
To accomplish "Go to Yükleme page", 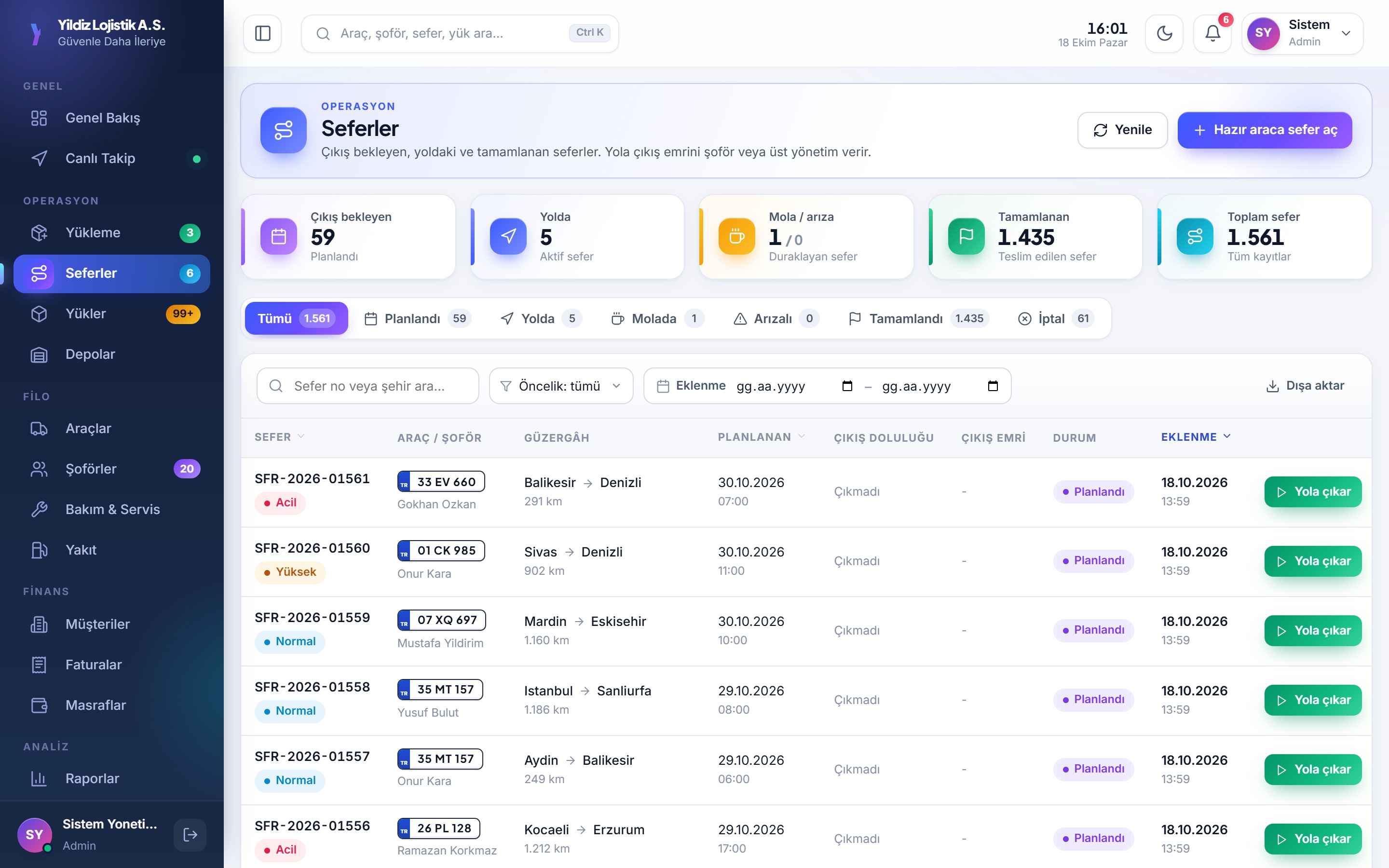I will pyautogui.click(x=112, y=233).
